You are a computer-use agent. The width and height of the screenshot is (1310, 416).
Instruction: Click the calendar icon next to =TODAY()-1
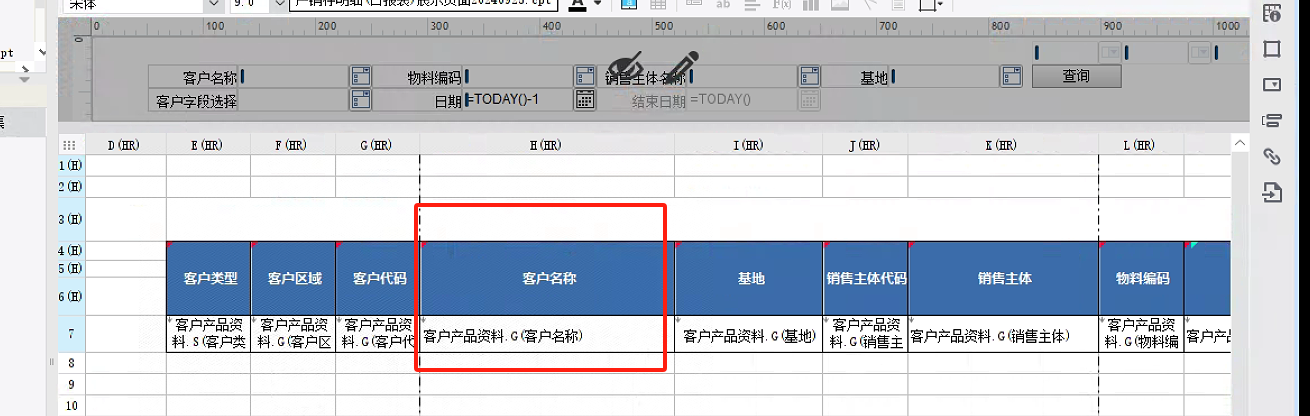pos(585,99)
